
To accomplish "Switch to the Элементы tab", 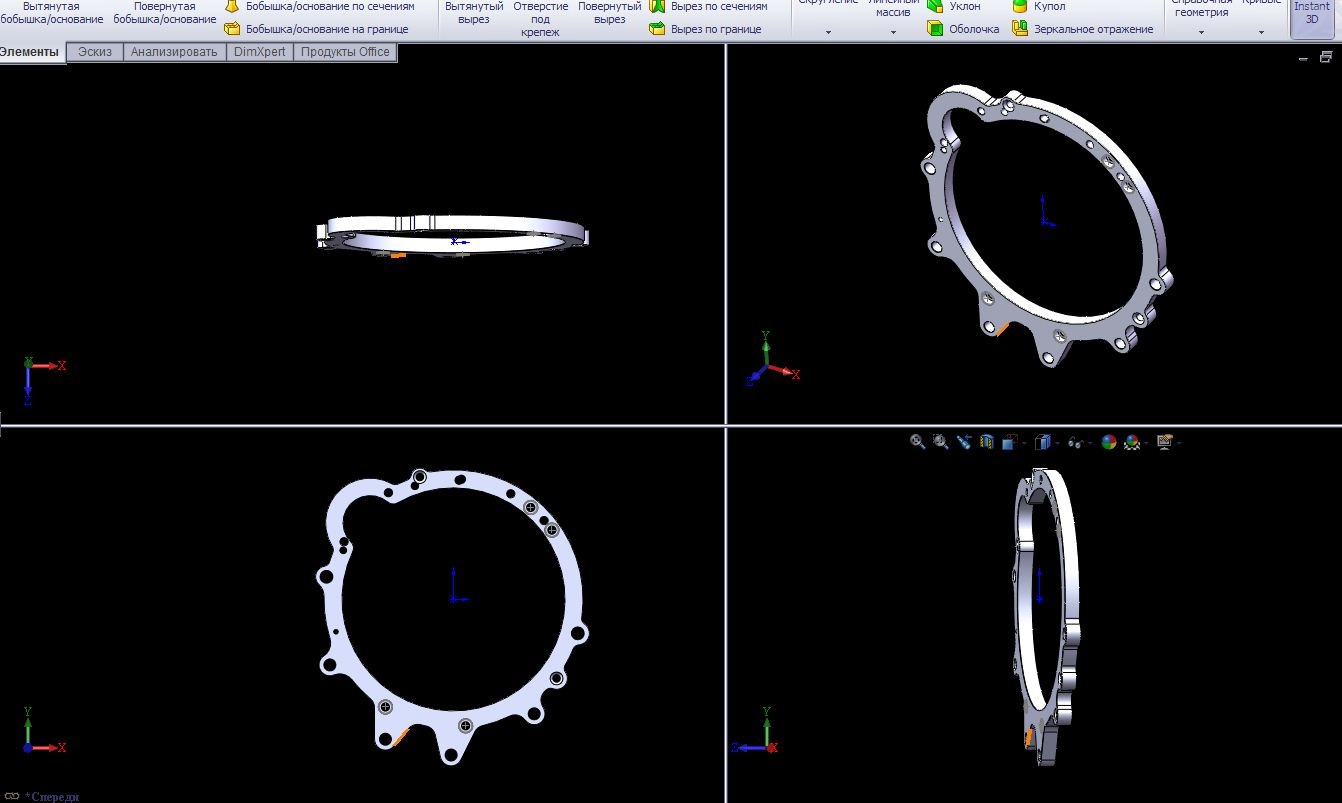I will tap(30, 52).
